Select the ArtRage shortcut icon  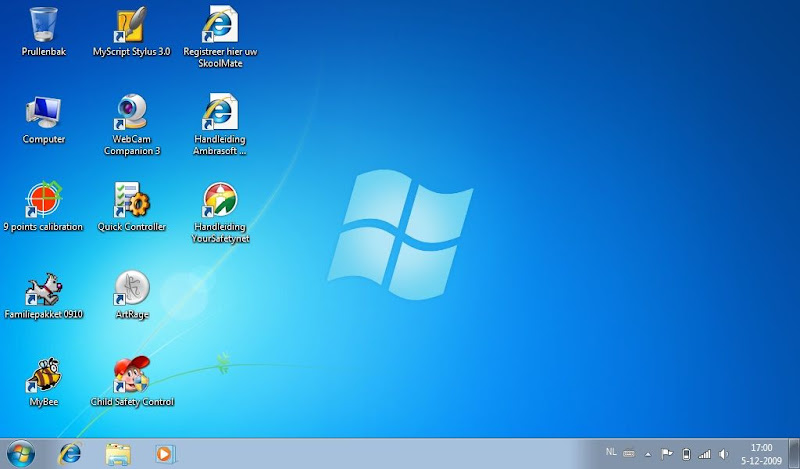pyautogui.click(x=132, y=288)
